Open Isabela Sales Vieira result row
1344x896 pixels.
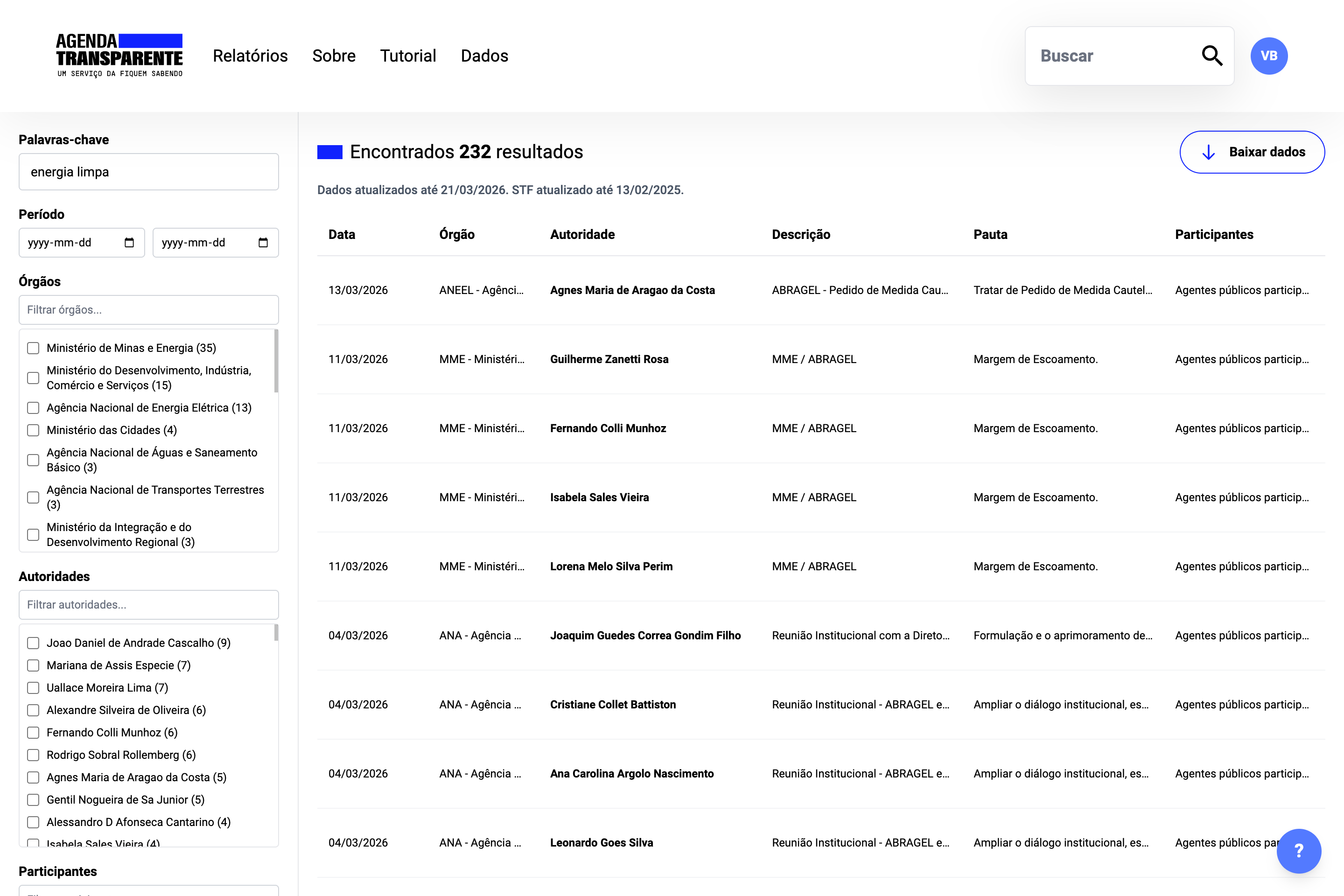pos(820,498)
